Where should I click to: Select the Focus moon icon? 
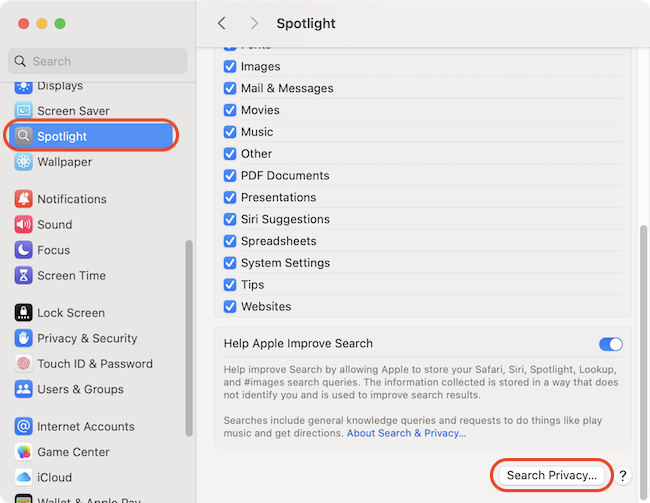pyautogui.click(x=24, y=250)
